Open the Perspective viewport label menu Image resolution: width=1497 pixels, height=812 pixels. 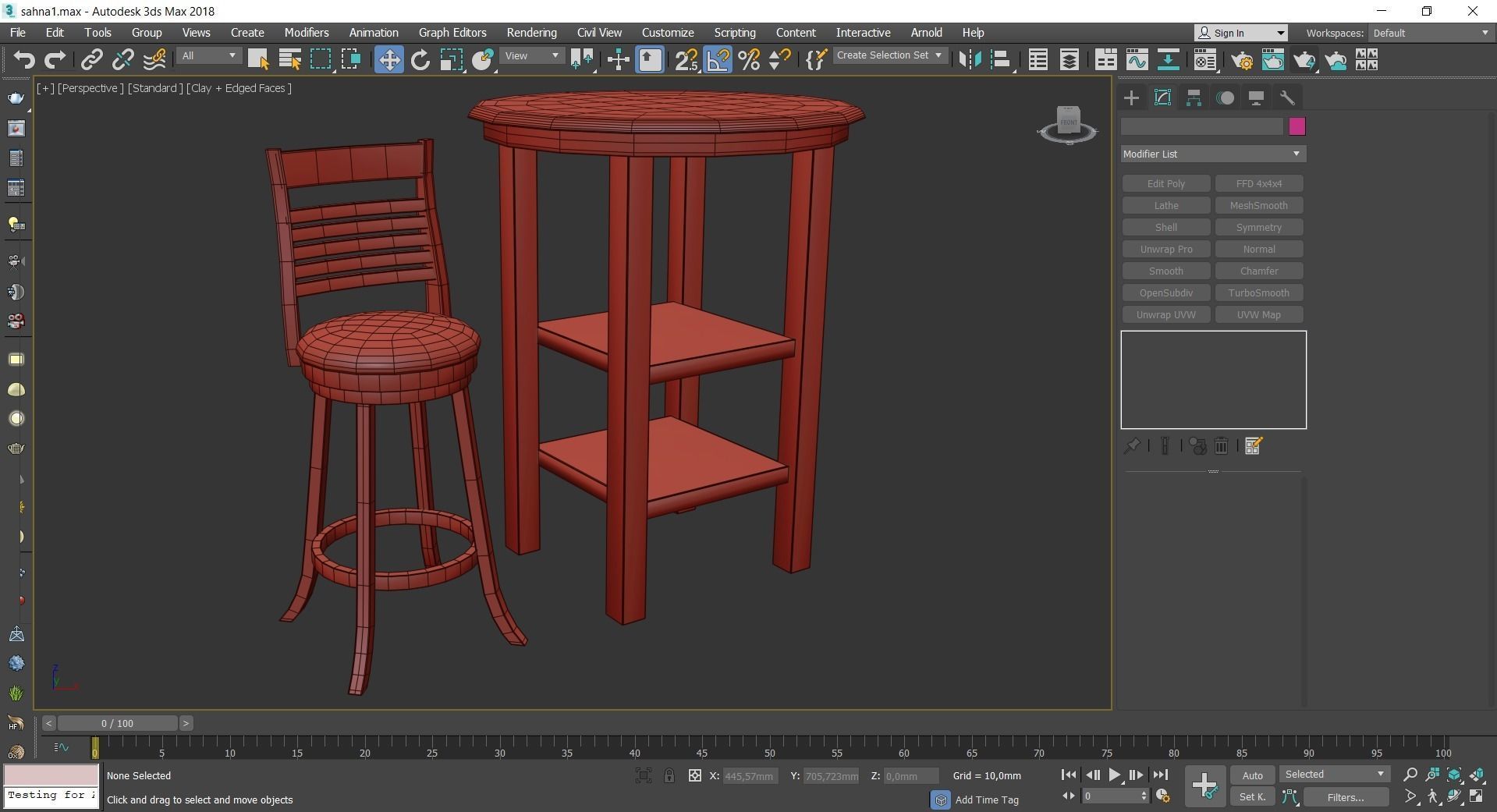pos(90,88)
